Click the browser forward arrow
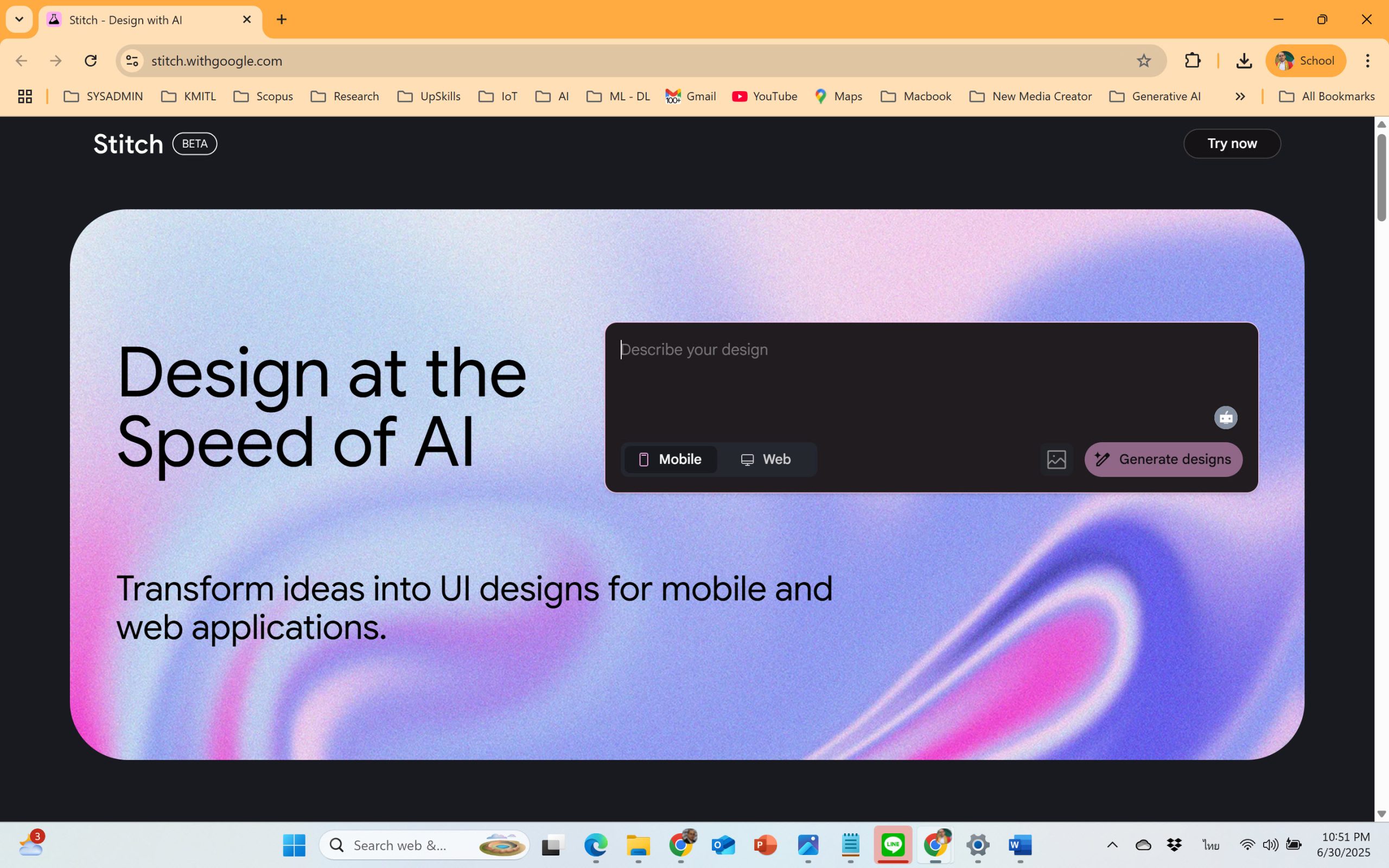Screen dimensions: 1389x868 pyautogui.click(x=56, y=61)
